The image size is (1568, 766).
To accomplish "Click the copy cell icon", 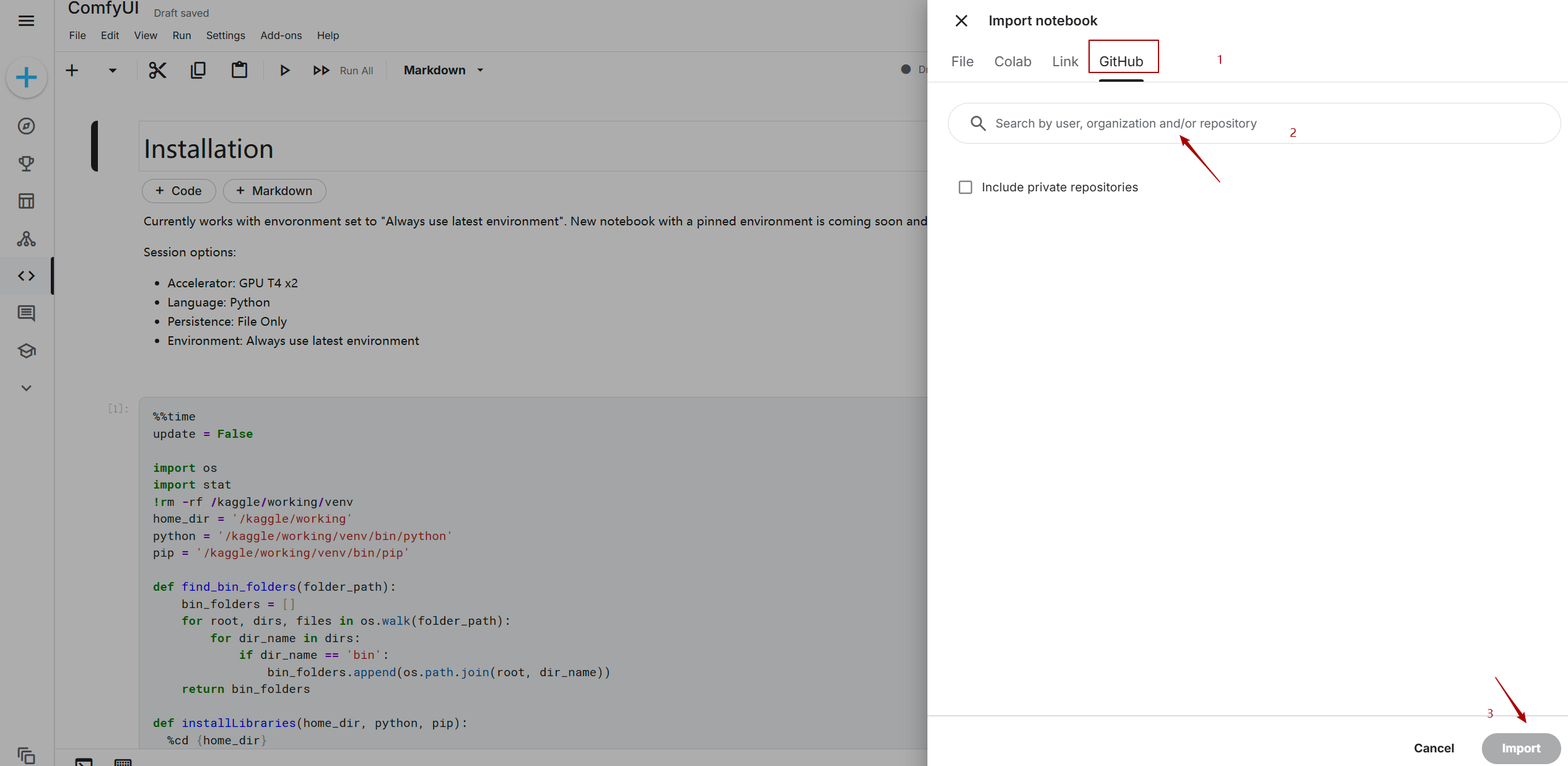I will pyautogui.click(x=198, y=70).
